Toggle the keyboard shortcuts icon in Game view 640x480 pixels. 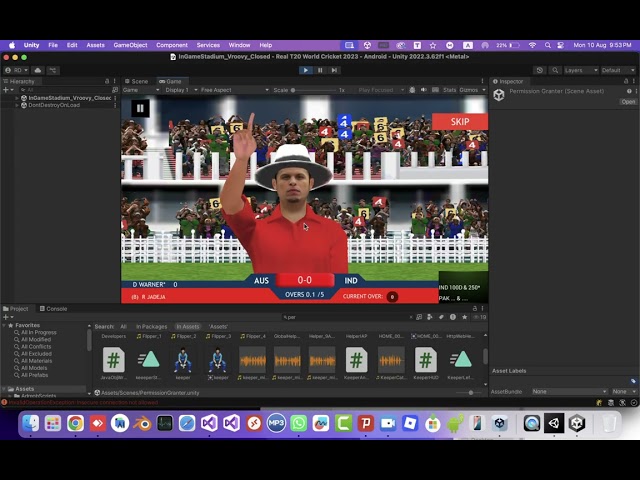click(435, 90)
